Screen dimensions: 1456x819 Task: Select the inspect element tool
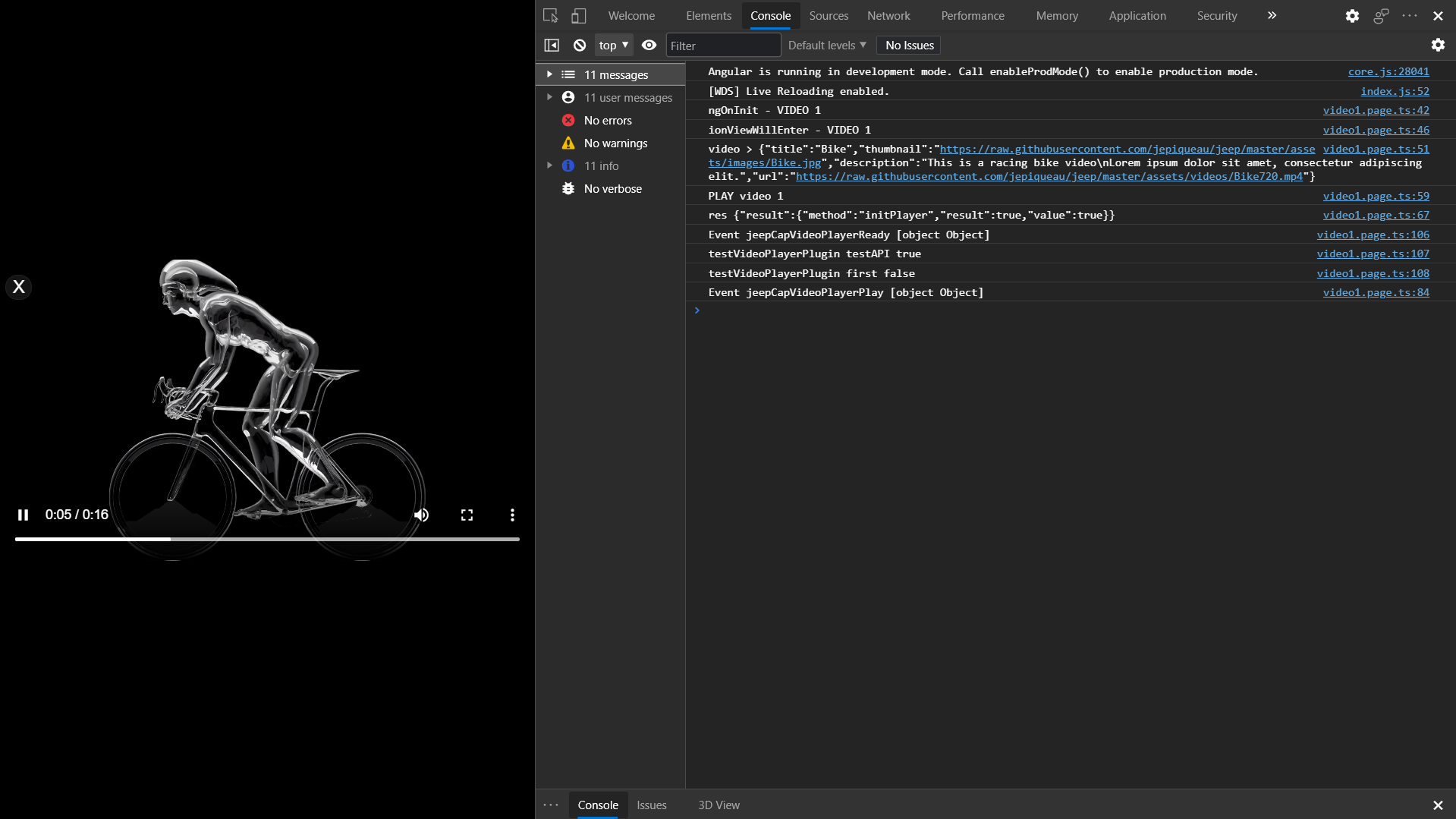pyautogui.click(x=550, y=15)
